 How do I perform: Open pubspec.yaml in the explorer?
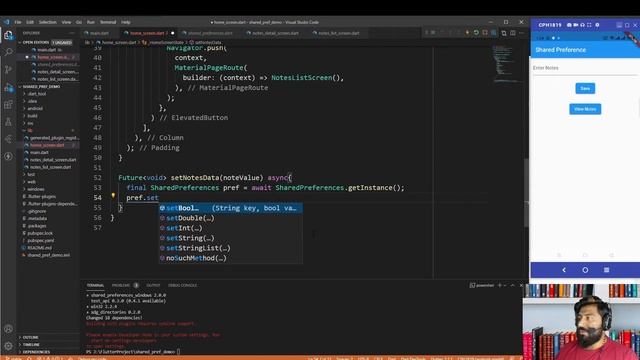(41, 241)
